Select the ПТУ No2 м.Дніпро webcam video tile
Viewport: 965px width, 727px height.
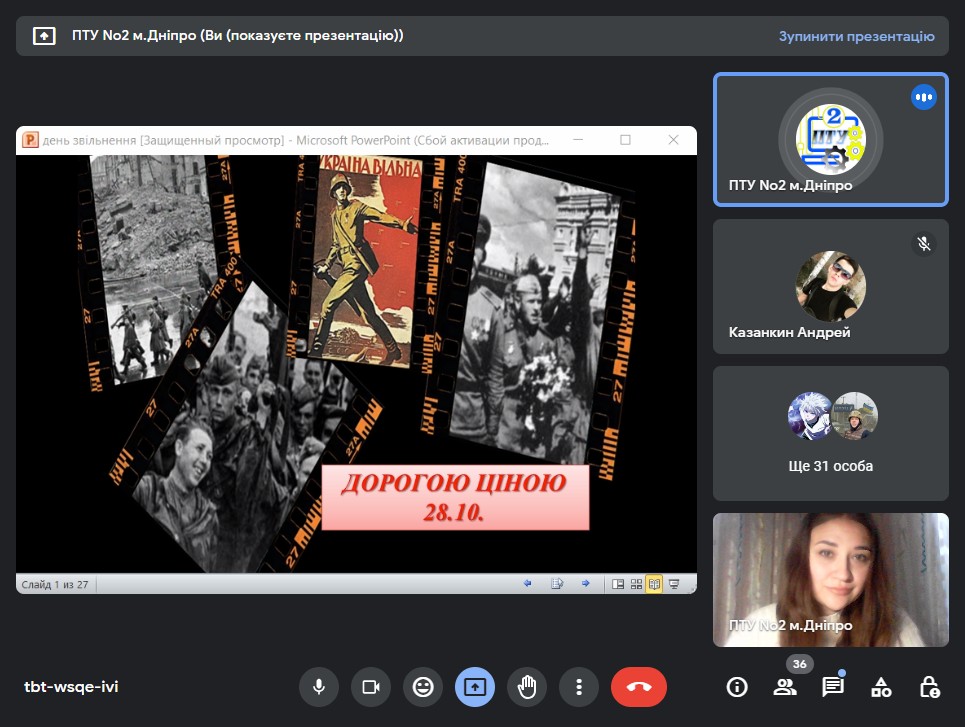click(x=830, y=580)
